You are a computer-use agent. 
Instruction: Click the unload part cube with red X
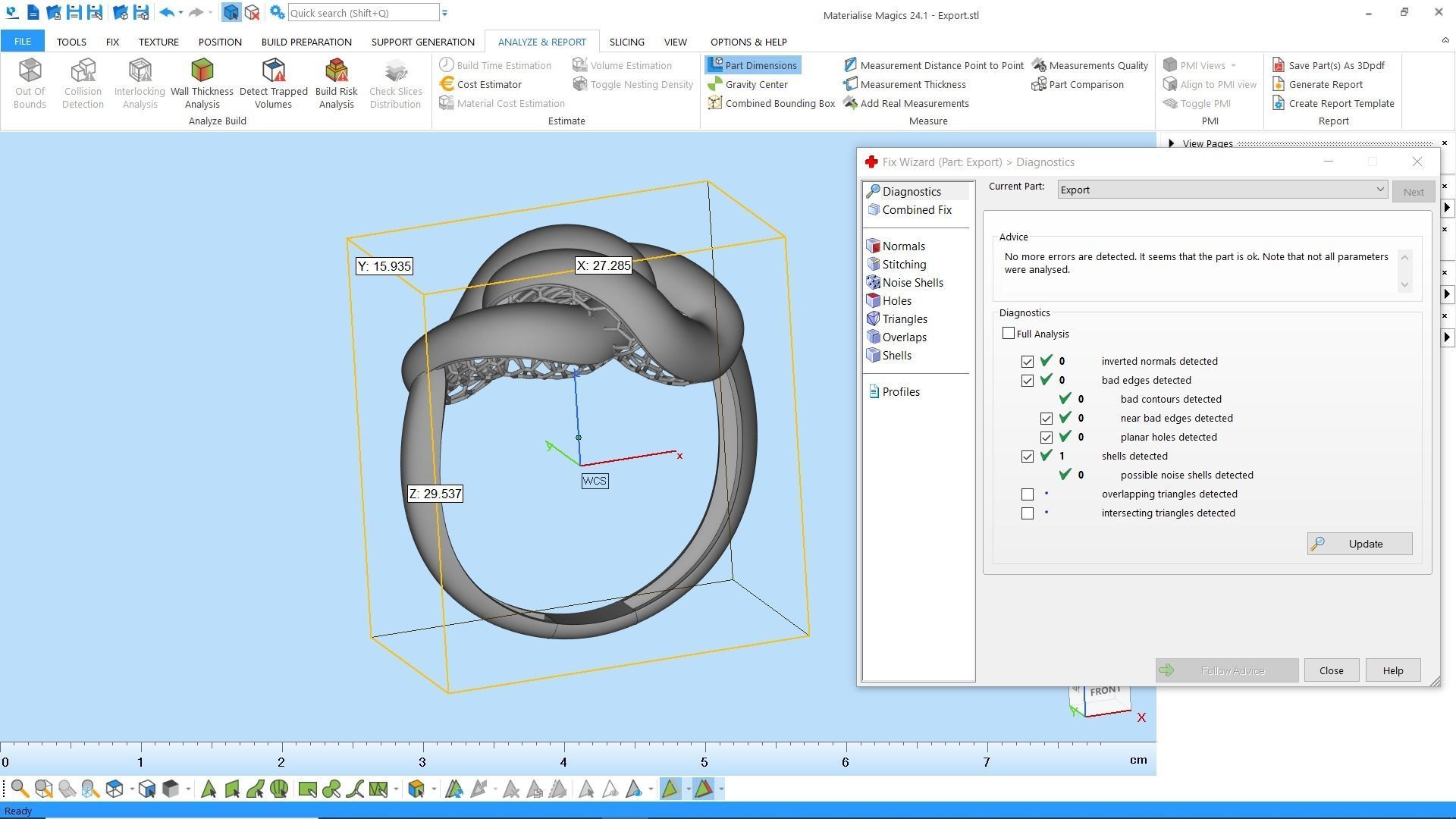253,13
